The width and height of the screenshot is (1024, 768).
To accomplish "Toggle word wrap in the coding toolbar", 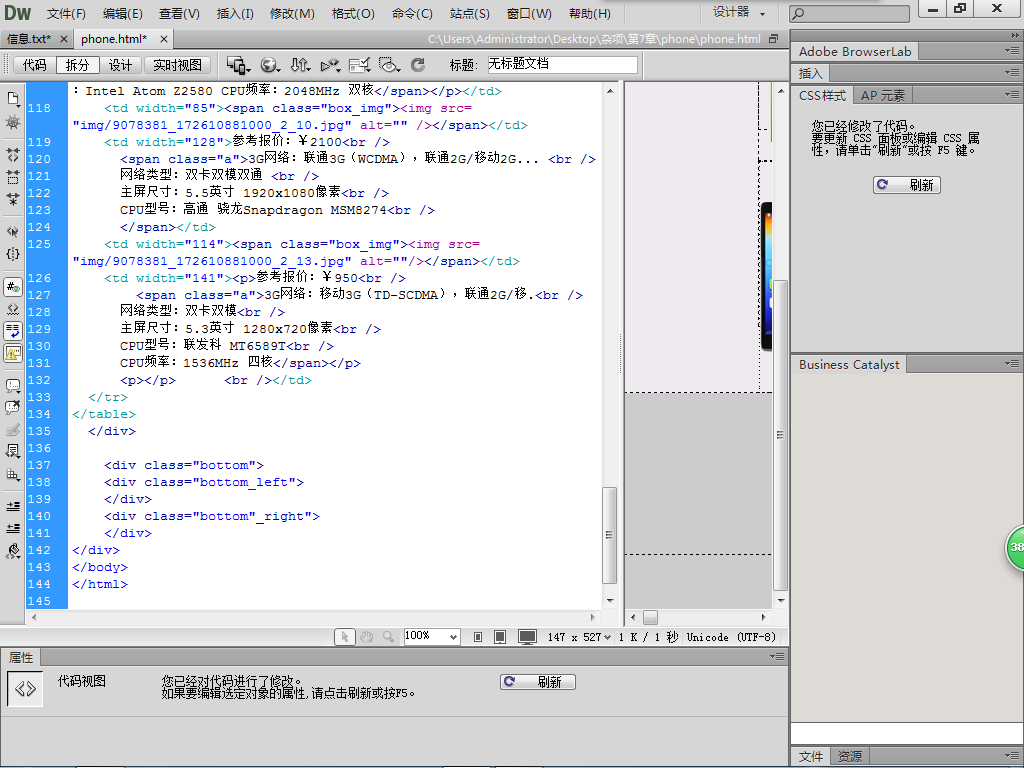I will [x=13, y=330].
